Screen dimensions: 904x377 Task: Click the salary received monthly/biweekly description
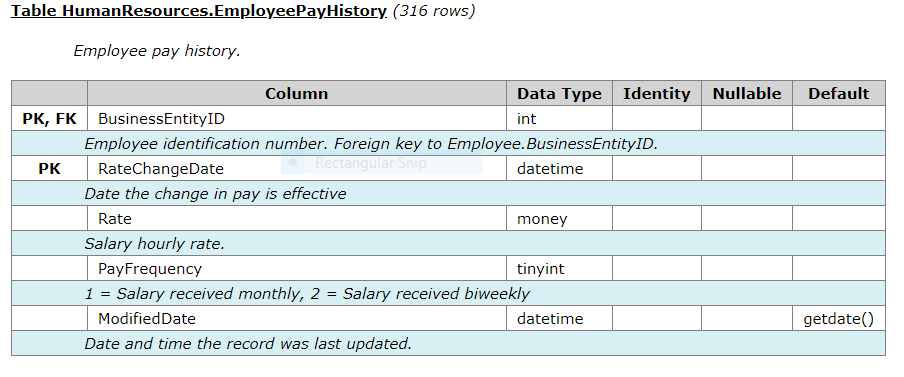[307, 294]
